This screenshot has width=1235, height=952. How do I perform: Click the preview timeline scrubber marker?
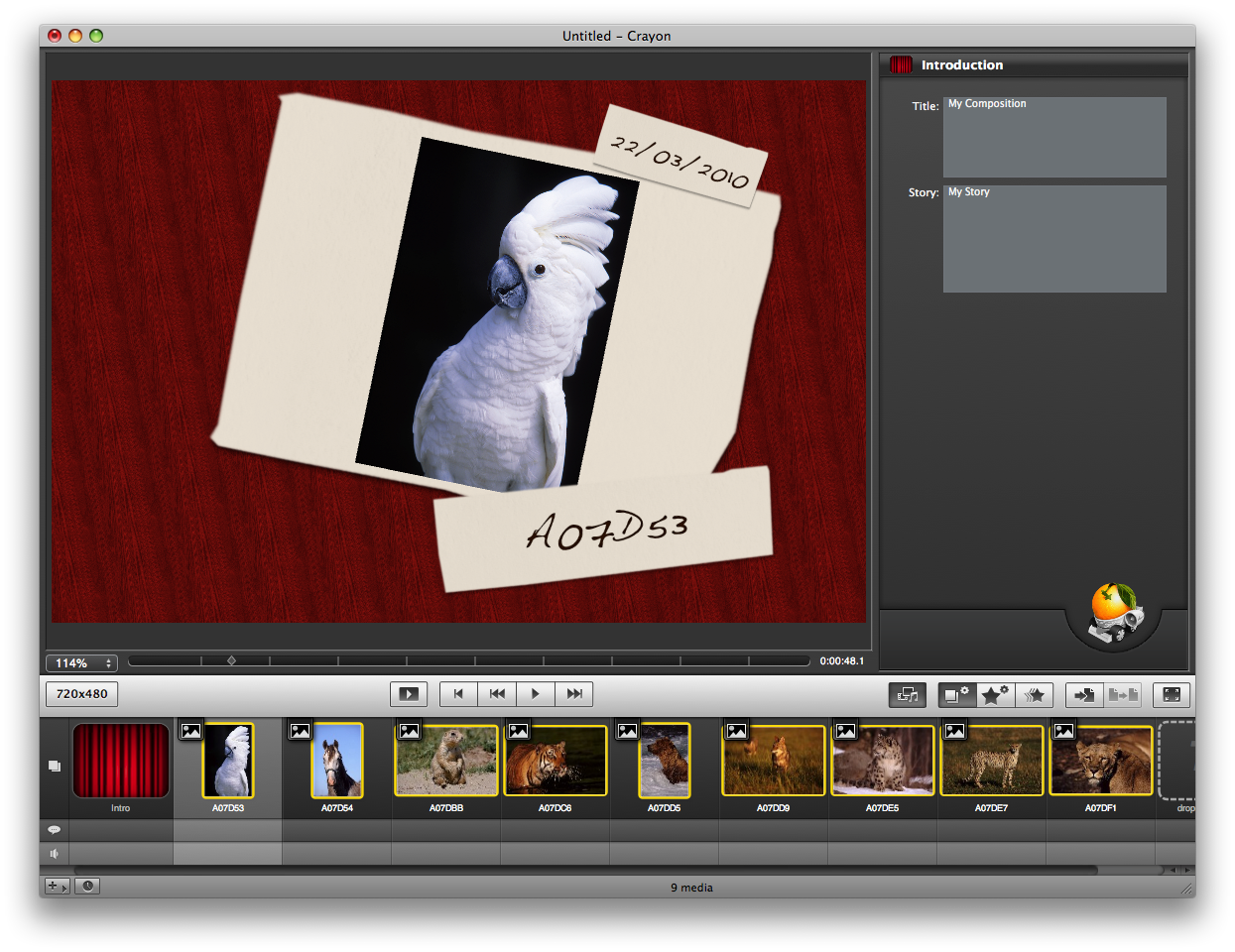[231, 660]
